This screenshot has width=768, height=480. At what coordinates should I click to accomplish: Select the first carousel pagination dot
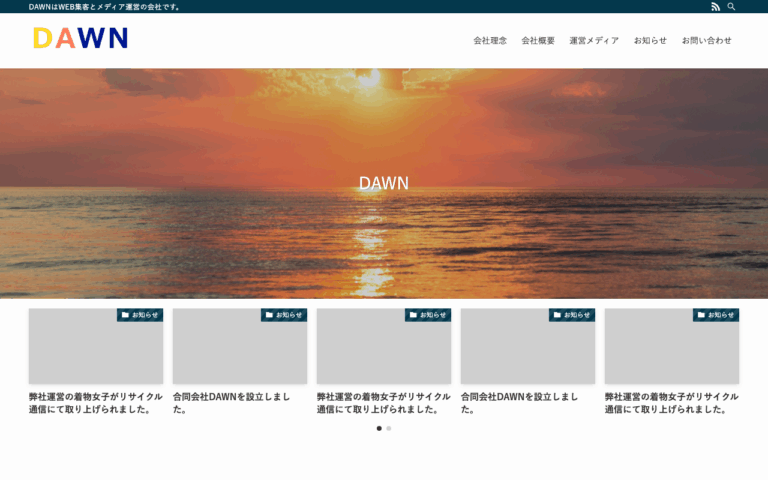tap(379, 429)
